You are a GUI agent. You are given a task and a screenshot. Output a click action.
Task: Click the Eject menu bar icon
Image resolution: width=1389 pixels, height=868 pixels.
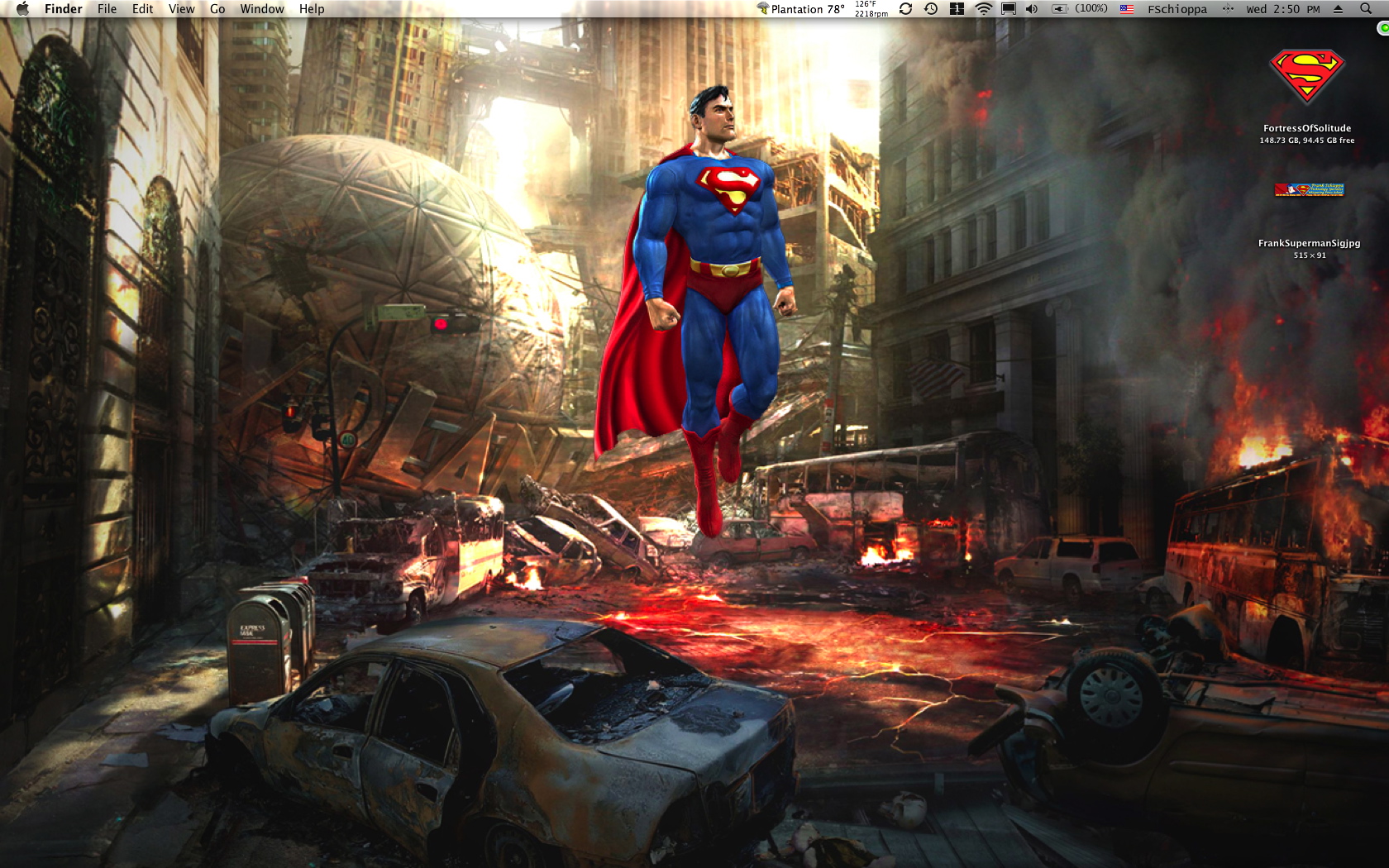point(1338,8)
